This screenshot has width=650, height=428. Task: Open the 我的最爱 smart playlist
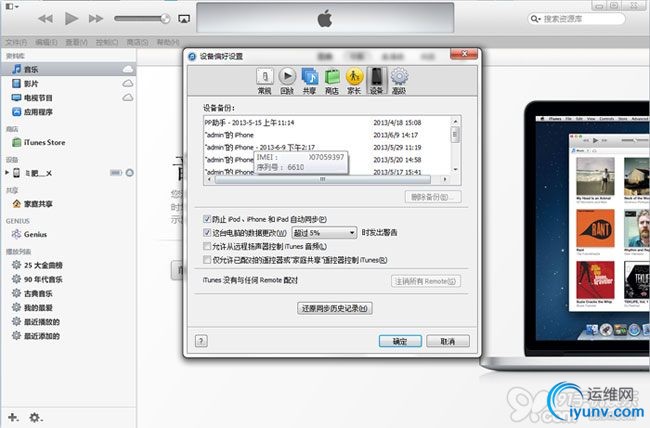pos(68,307)
